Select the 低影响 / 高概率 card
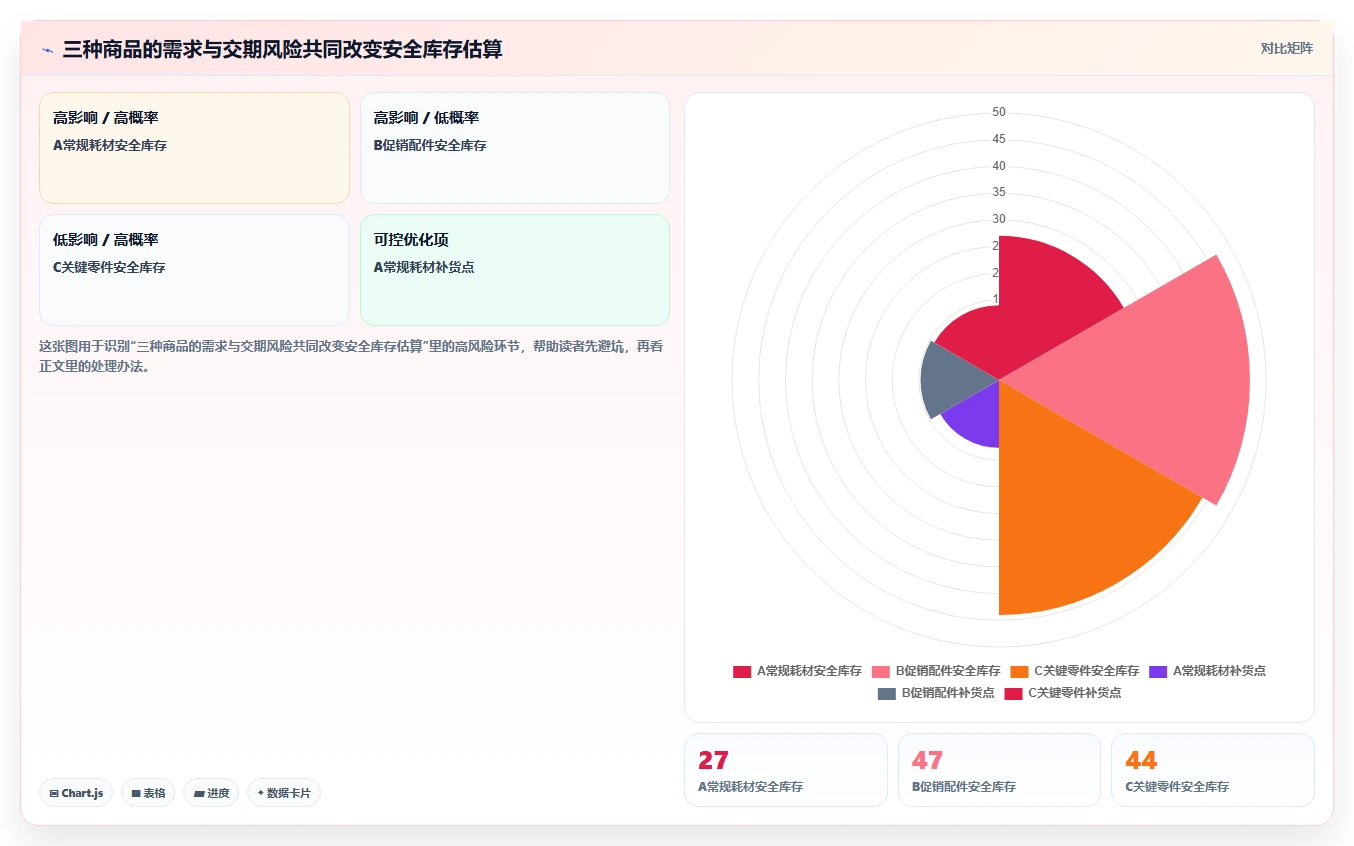Viewport: 1354px width, 846px height. (x=194, y=270)
